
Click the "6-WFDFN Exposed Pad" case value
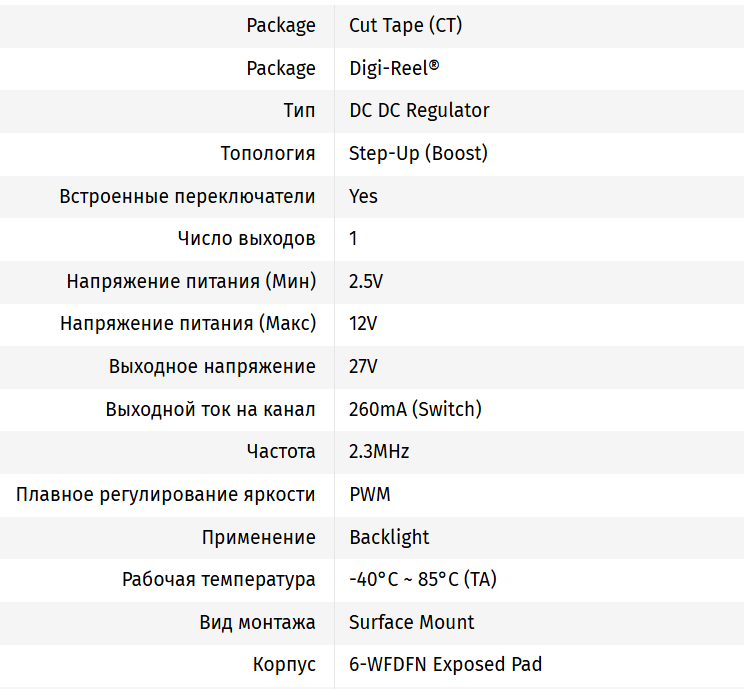click(445, 664)
